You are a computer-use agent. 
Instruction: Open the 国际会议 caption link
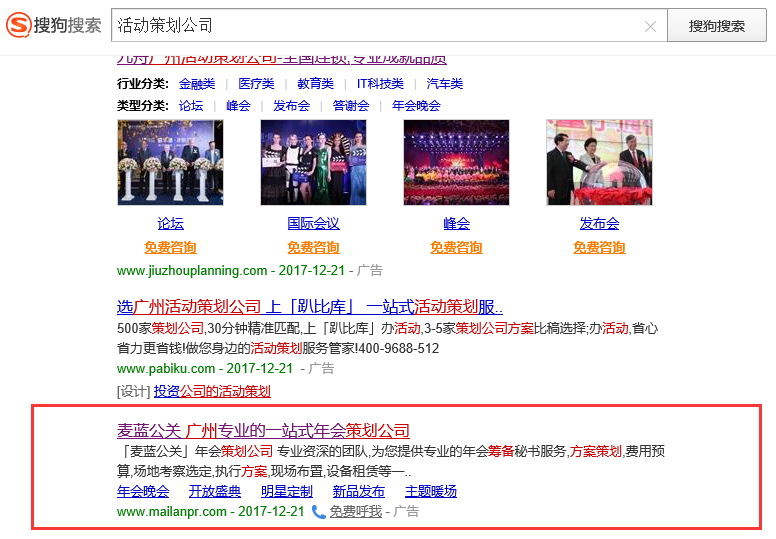(313, 223)
